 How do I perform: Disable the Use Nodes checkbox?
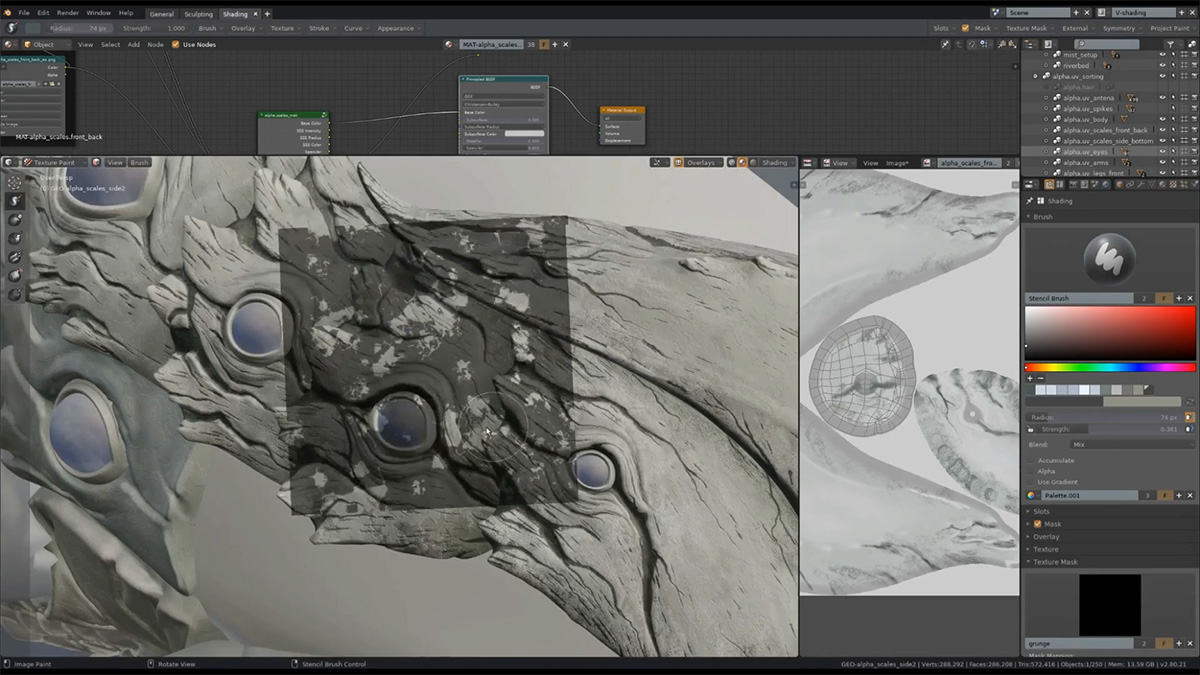pos(176,45)
